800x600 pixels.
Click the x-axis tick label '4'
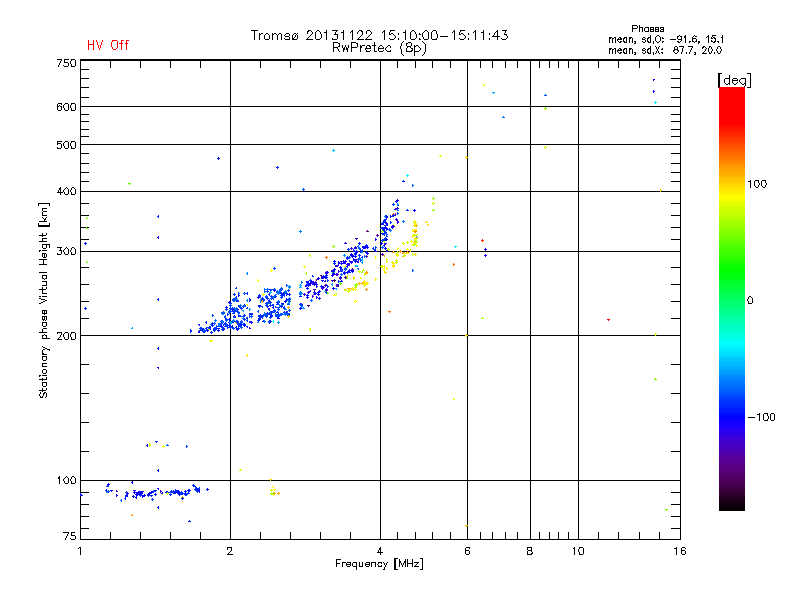[x=380, y=551]
